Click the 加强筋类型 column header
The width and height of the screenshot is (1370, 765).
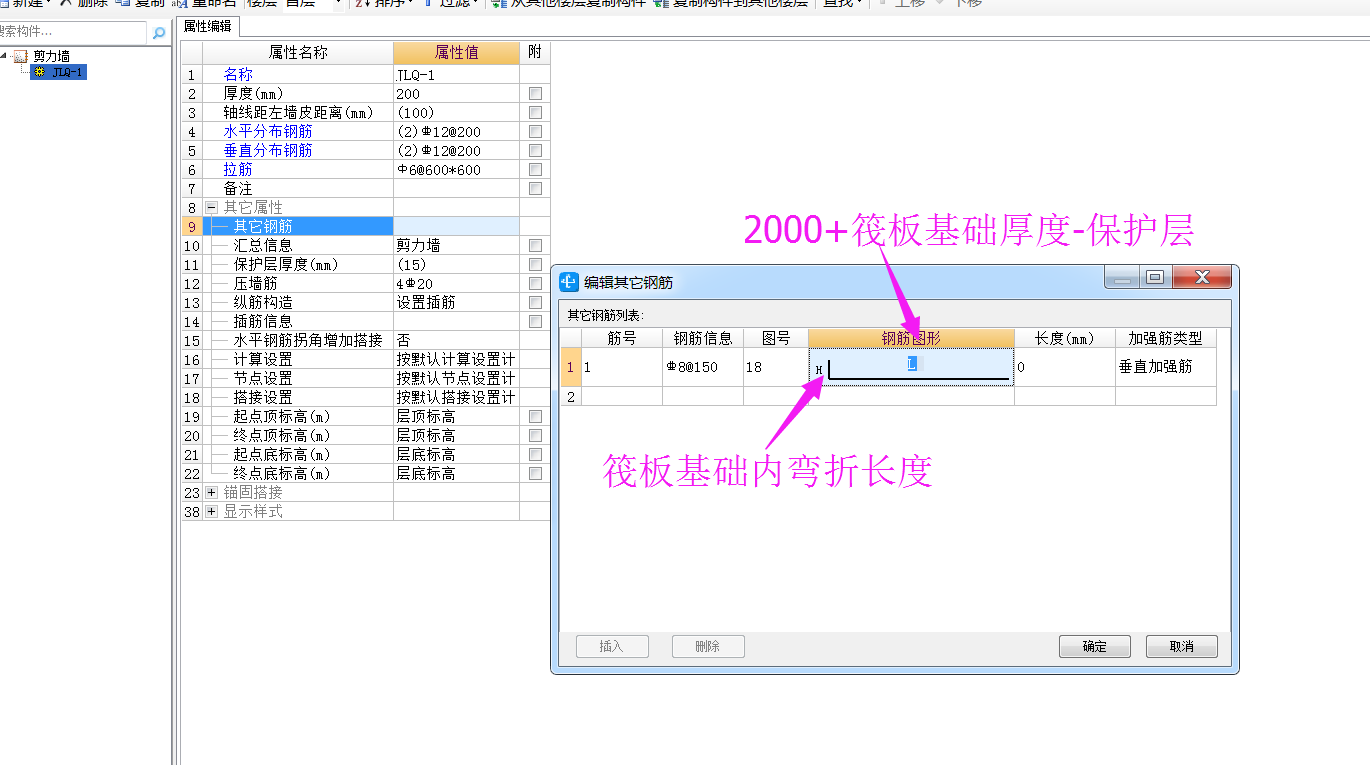coord(1166,338)
